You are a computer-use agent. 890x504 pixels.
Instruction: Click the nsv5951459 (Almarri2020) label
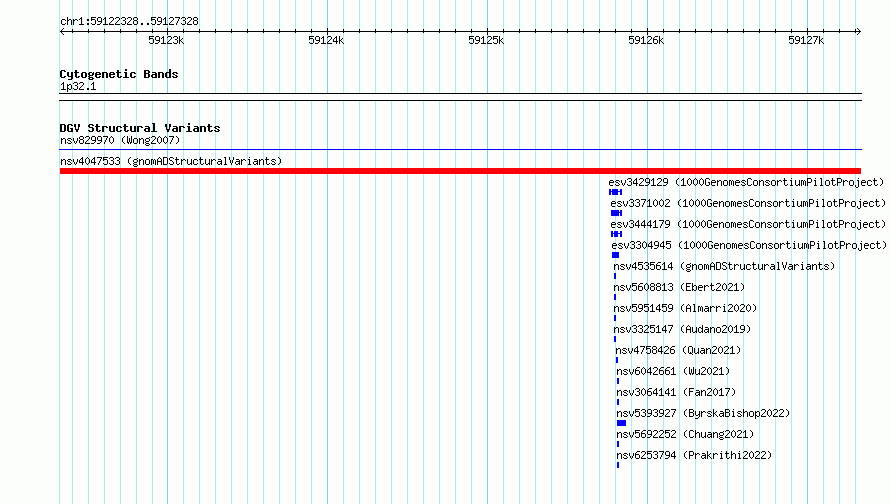pos(685,308)
